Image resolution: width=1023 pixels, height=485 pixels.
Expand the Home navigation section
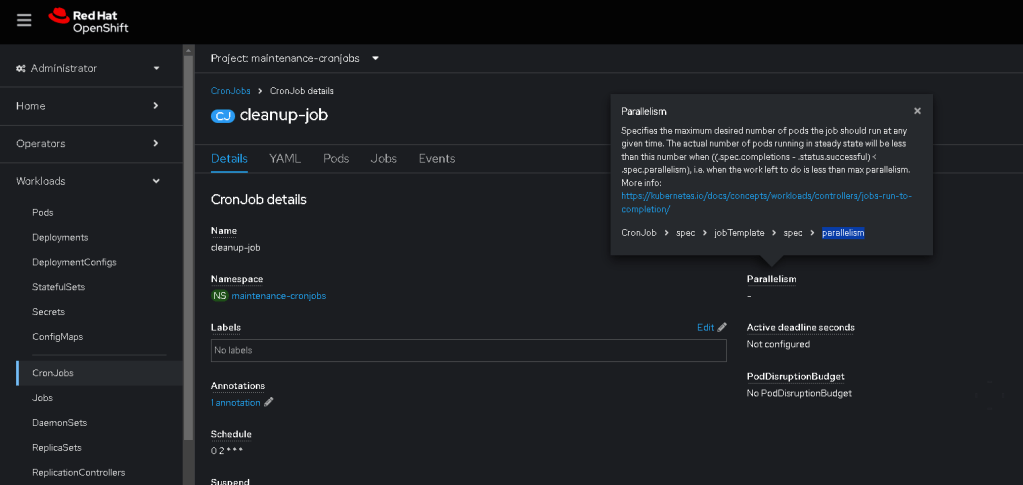(x=89, y=106)
